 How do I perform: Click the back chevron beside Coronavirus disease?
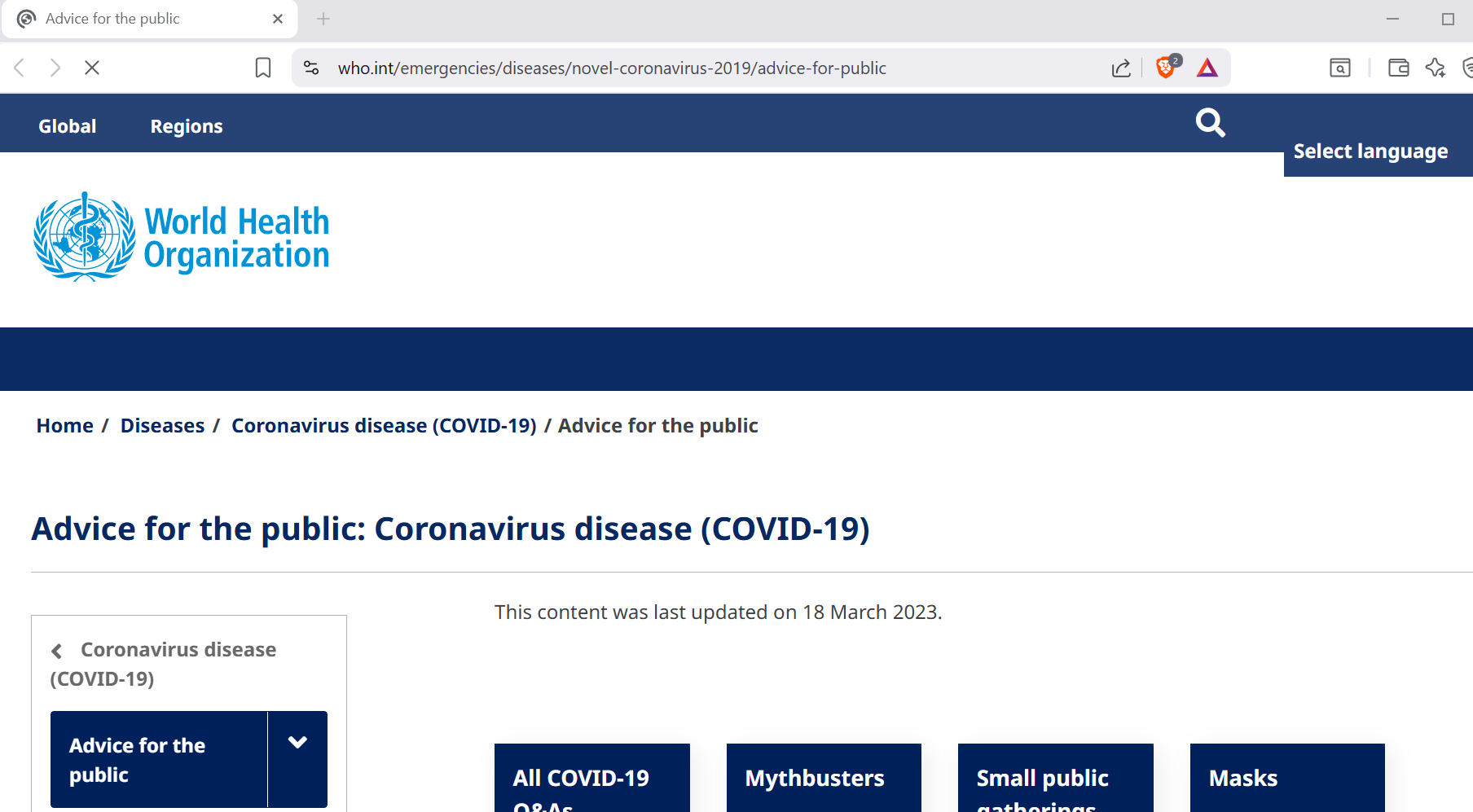click(56, 651)
